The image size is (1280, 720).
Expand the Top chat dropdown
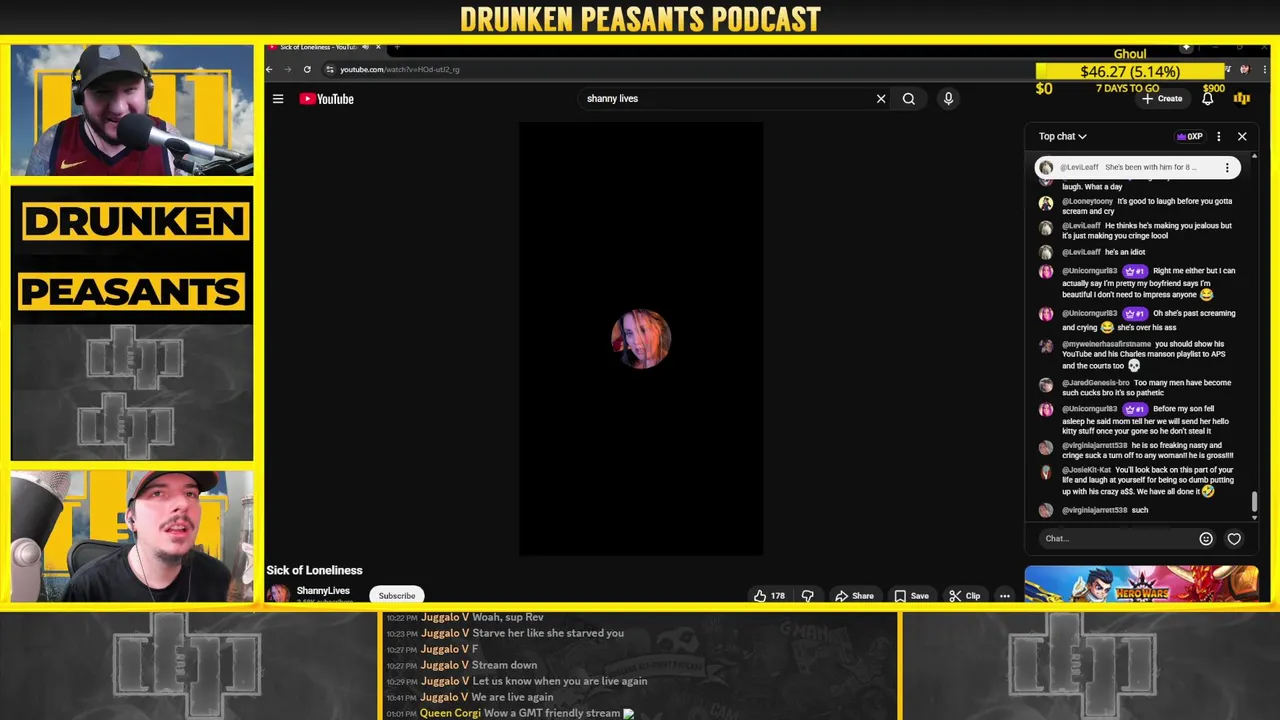pyautogui.click(x=1062, y=136)
